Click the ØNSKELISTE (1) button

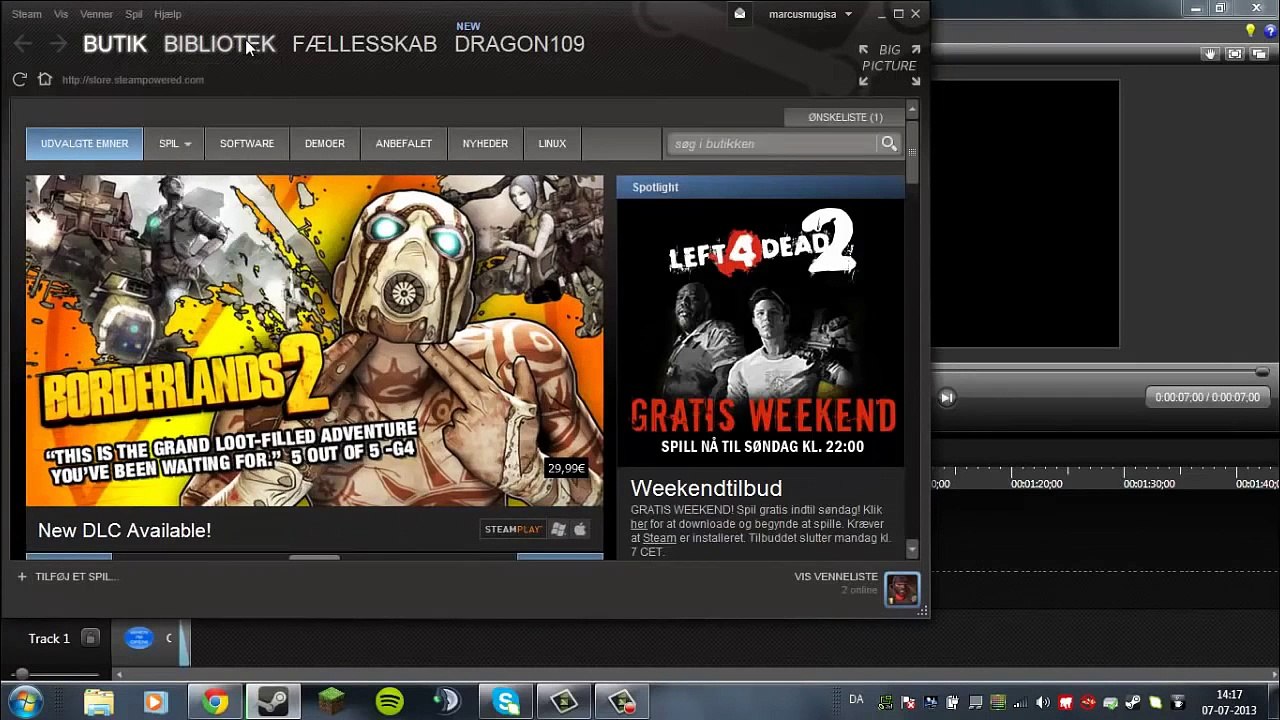[845, 117]
